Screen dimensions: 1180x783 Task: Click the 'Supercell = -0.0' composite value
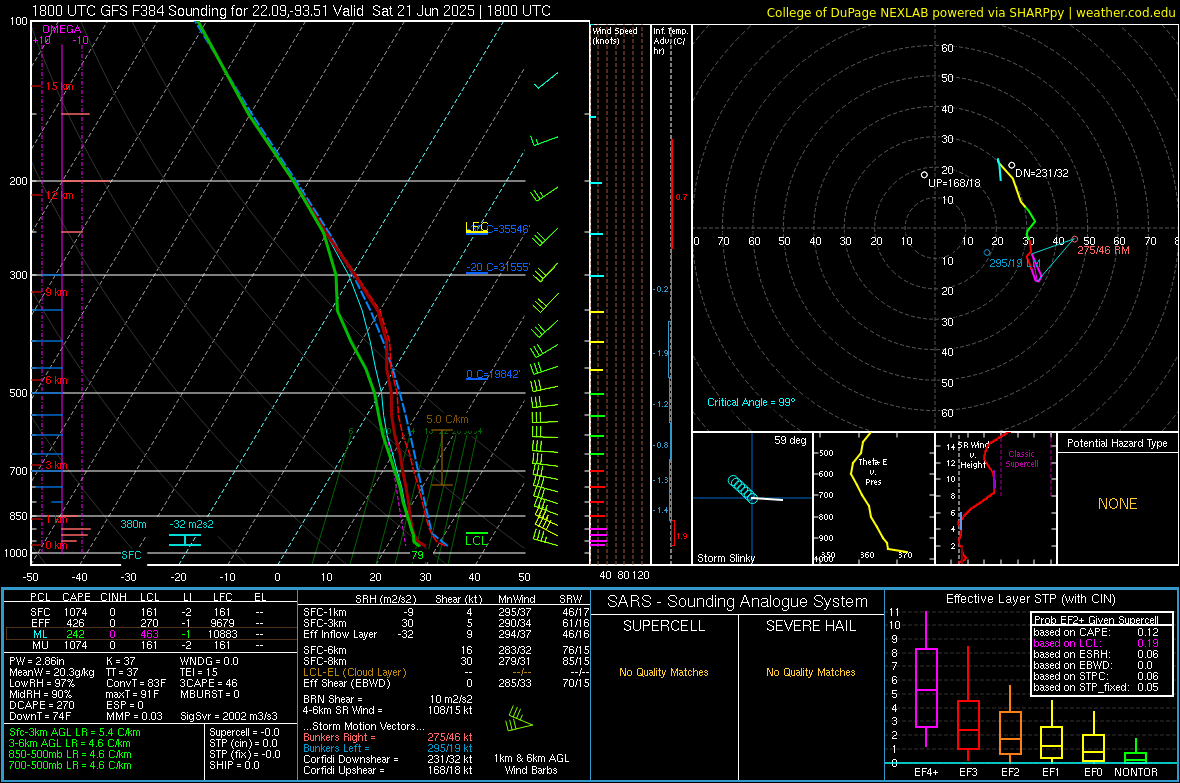coord(244,732)
